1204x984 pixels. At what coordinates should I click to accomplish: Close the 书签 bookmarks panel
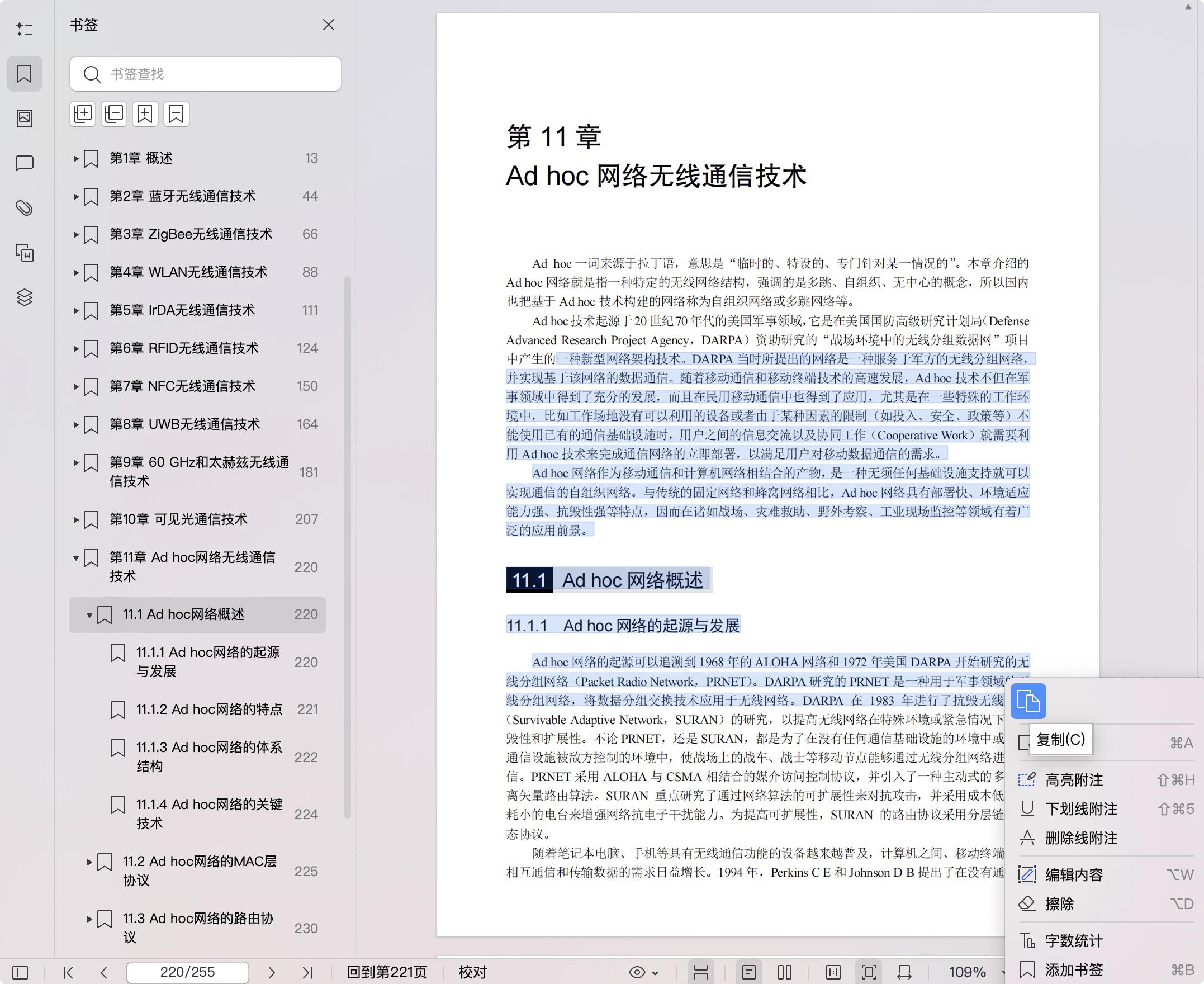[x=329, y=25]
